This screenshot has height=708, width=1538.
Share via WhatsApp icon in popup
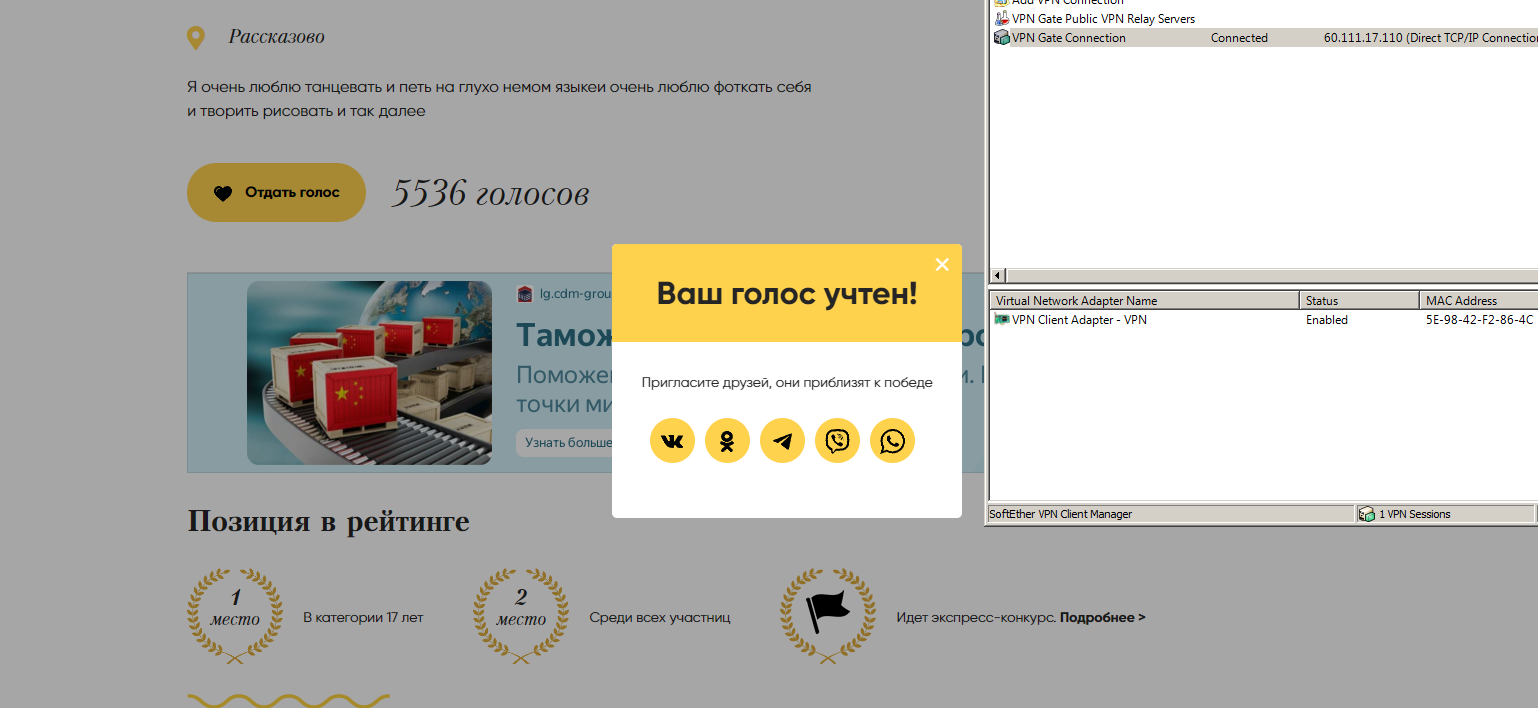[892, 441]
